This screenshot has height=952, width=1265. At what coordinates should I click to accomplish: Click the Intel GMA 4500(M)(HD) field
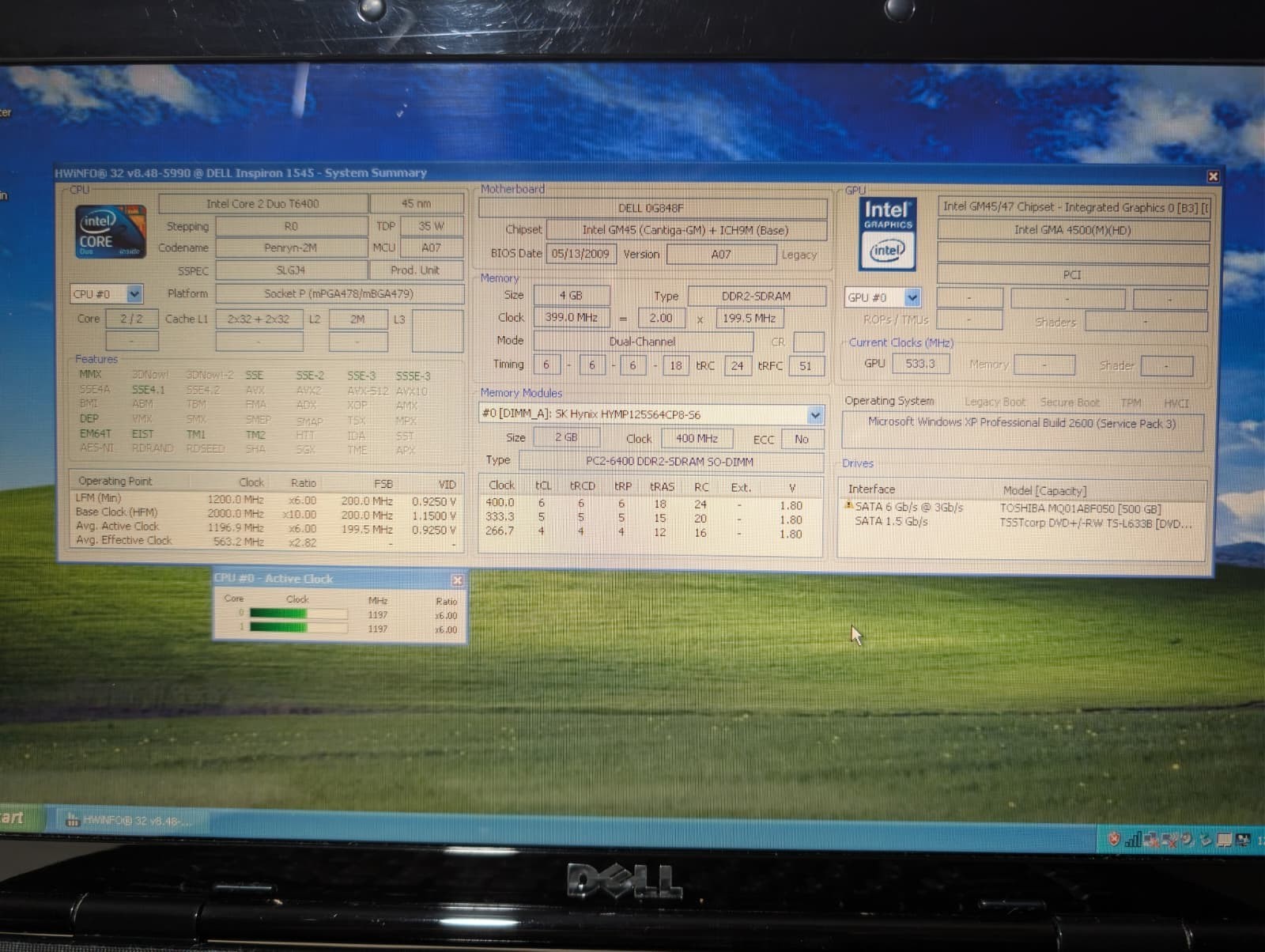click(x=1073, y=230)
